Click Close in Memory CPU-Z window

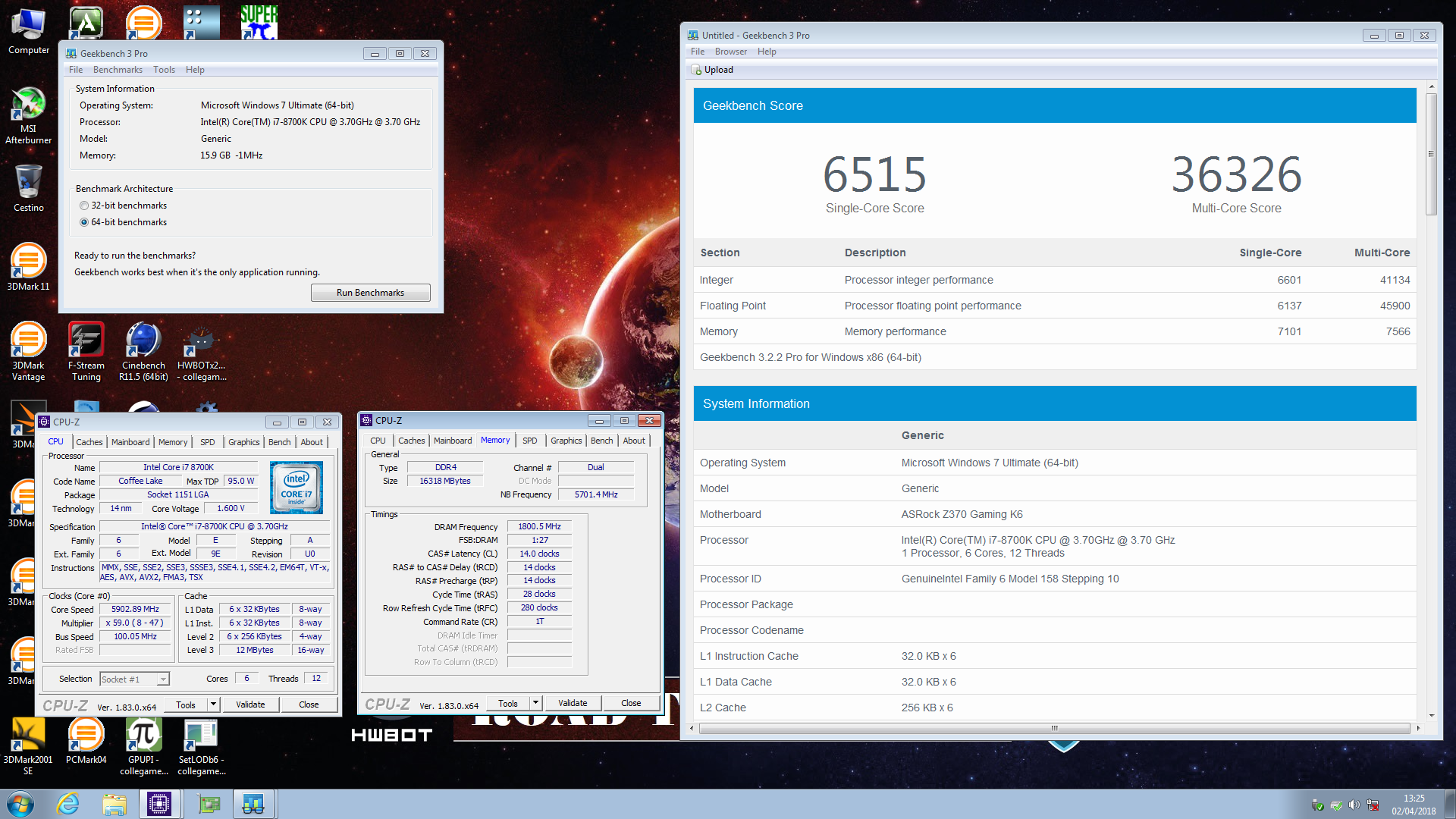pyautogui.click(x=631, y=703)
